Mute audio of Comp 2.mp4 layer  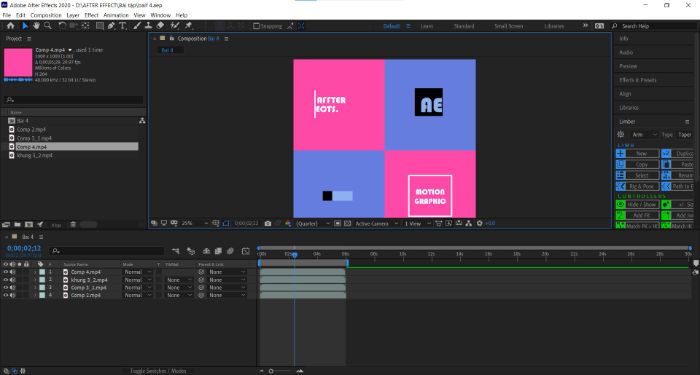pyautogui.click(x=12, y=295)
